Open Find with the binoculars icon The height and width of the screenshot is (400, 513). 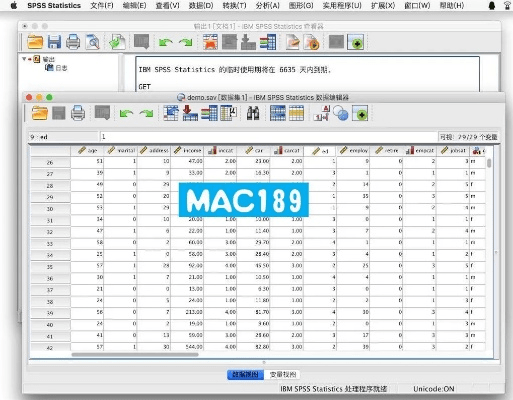tap(253, 113)
